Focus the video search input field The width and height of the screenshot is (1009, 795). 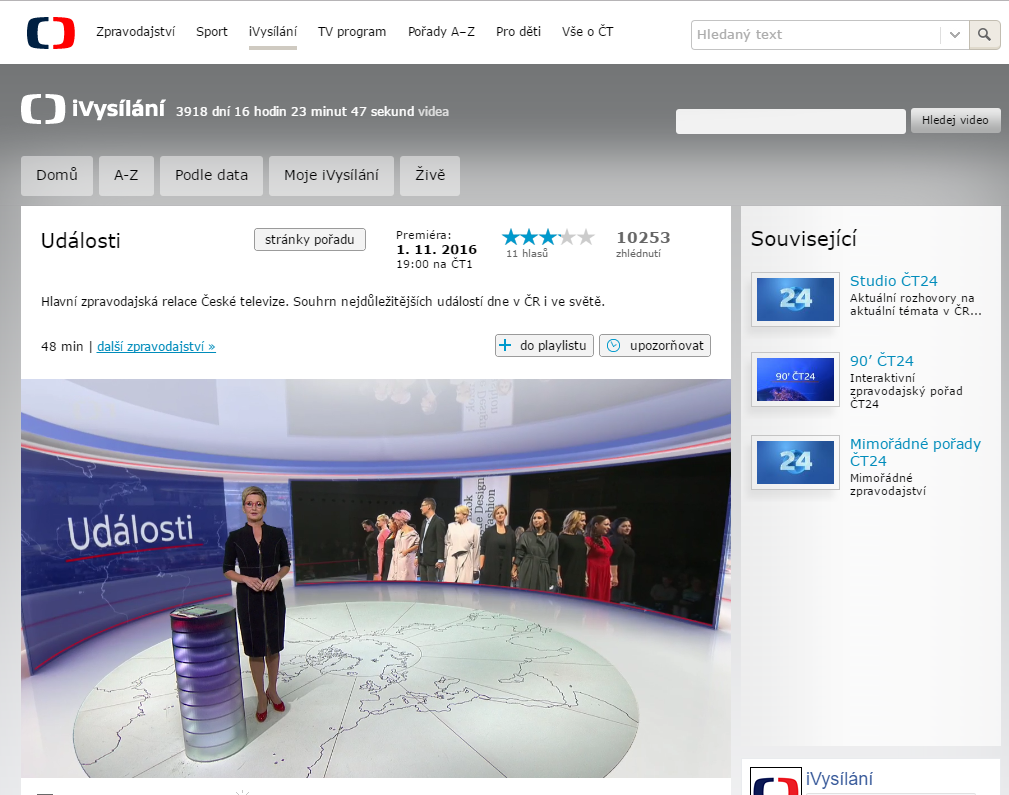pos(790,121)
